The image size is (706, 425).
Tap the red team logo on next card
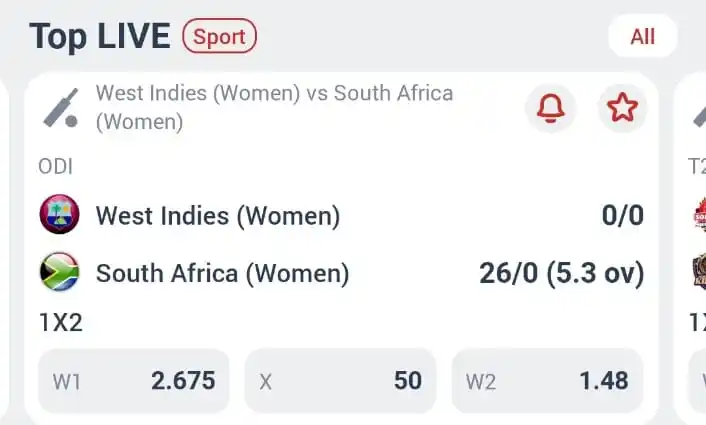tap(699, 215)
